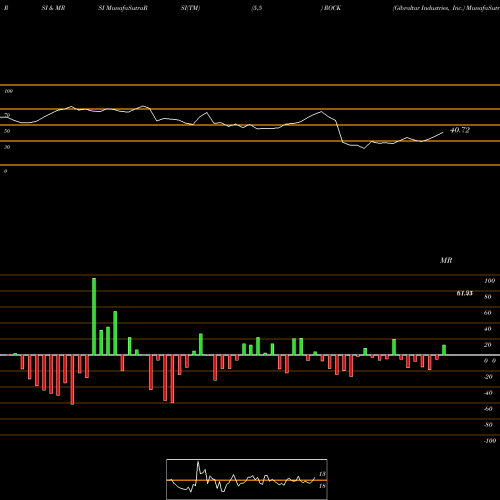This screenshot has height=500, width=500.
Task: Click the tallest green bar in MR histogram
Action: (x=94, y=316)
